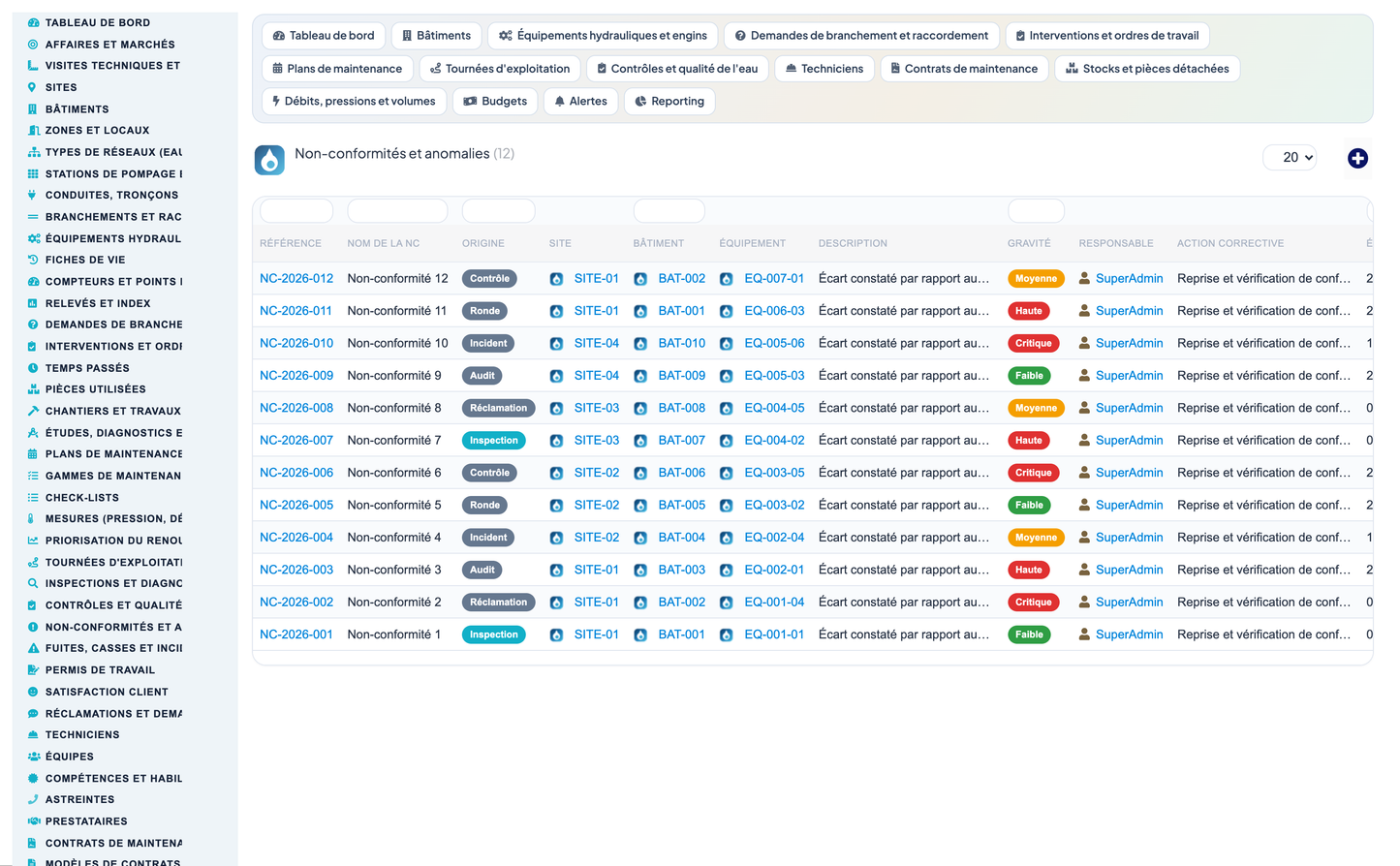Click building icon beside BAT-005
This screenshot has width=1400, height=866.
640,506
